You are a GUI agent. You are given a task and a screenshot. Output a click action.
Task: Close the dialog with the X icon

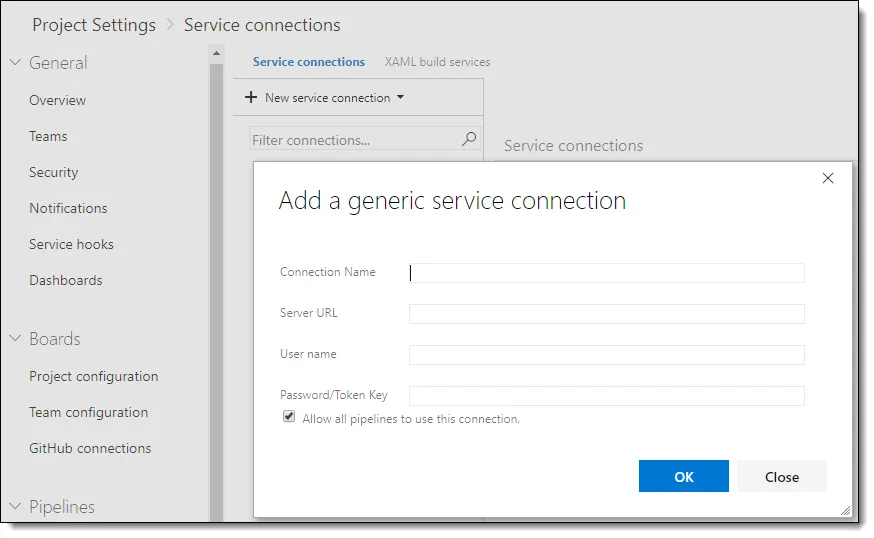[827, 178]
